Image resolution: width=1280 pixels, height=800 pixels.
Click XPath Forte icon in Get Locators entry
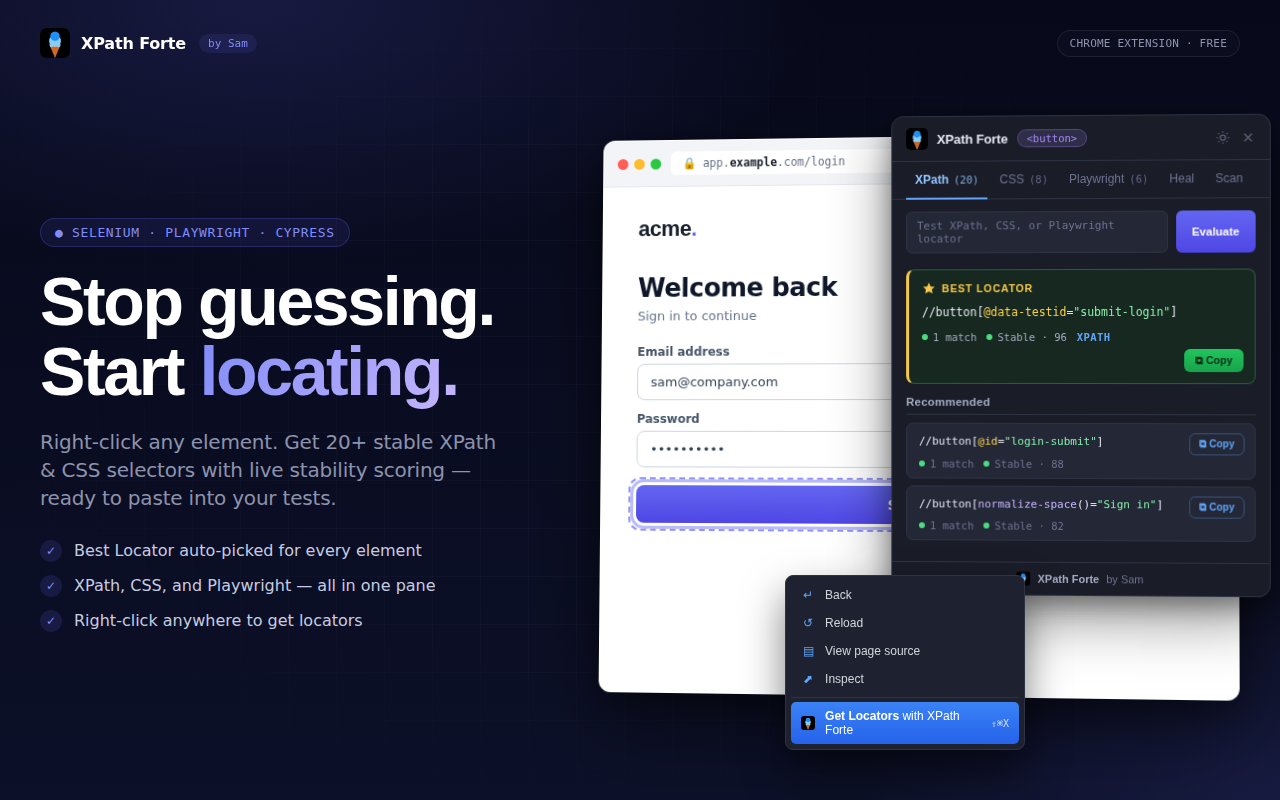tap(808, 723)
